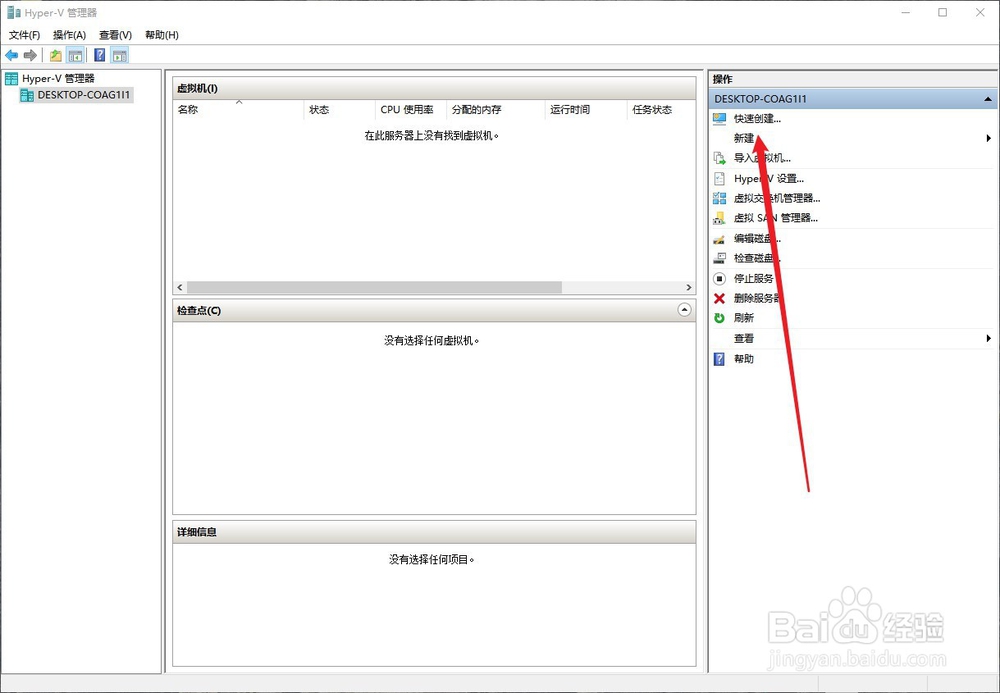Viewport: 1000px width, 693px height.
Task: Click 停止服务 action
Action: (x=754, y=279)
